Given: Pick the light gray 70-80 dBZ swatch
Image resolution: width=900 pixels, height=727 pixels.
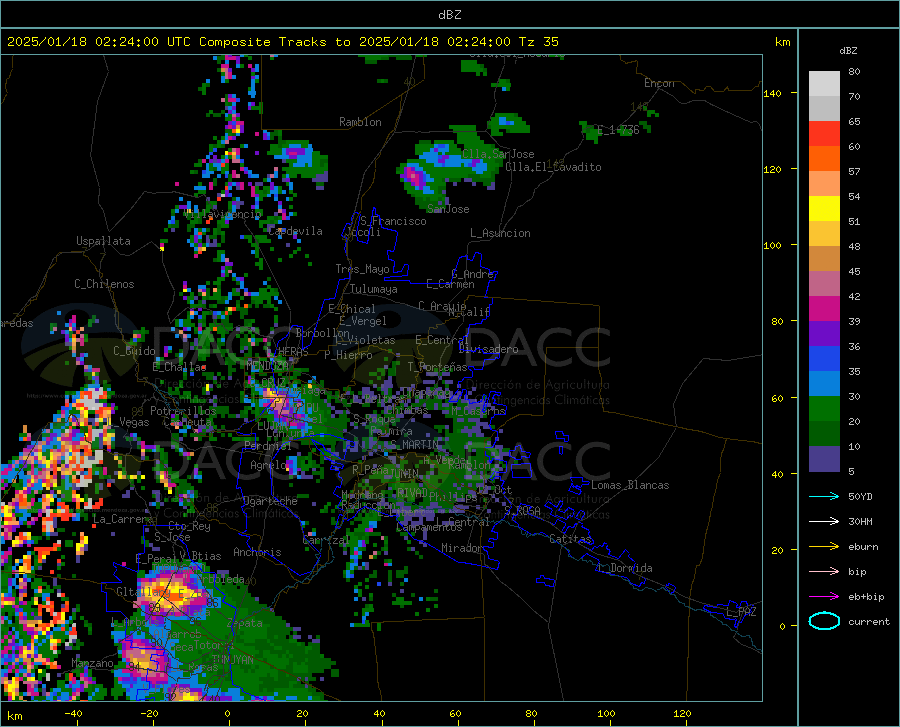Looking at the screenshot, I should (x=824, y=84).
